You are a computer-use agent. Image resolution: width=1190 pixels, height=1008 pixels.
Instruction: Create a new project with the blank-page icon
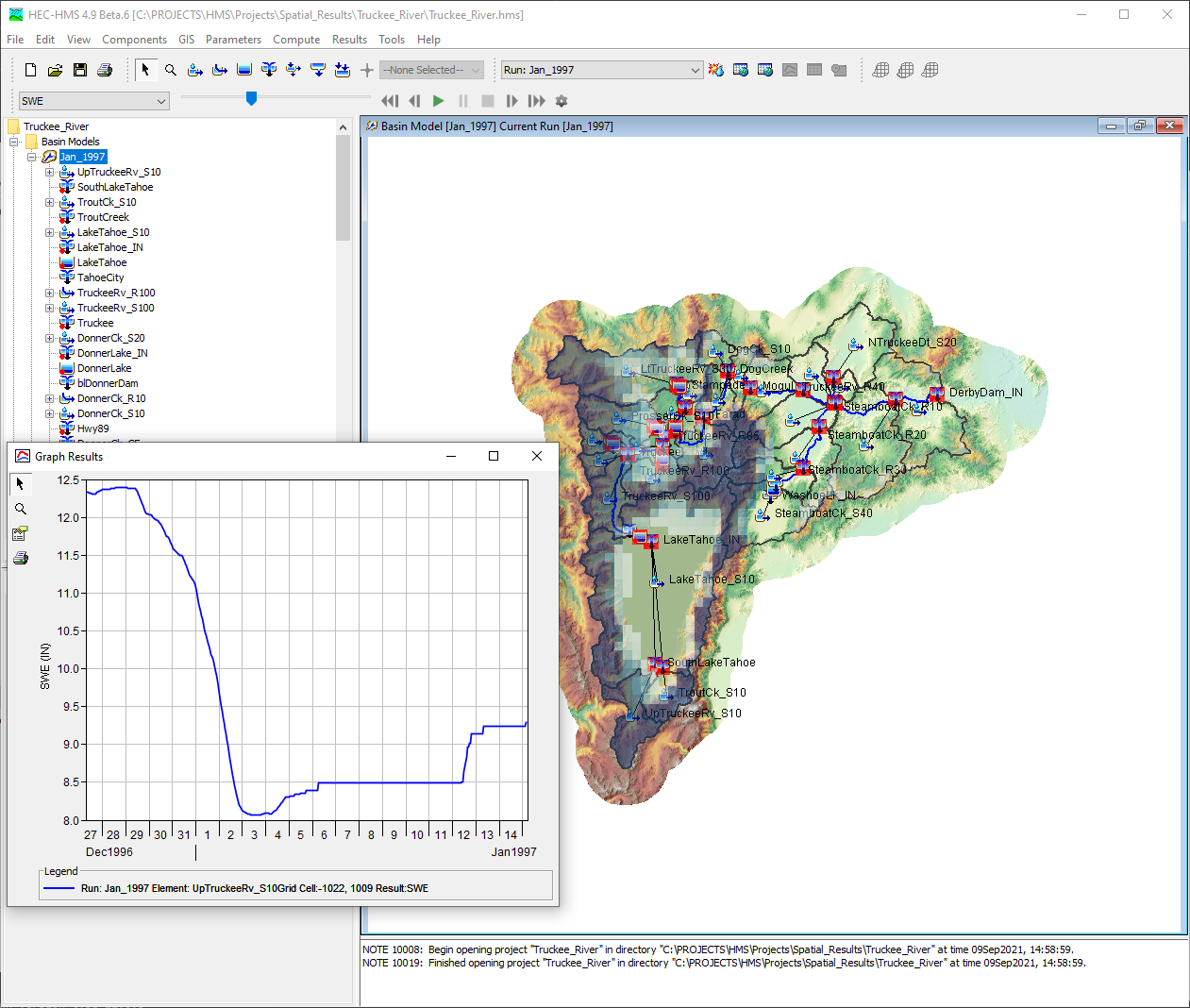pos(31,70)
